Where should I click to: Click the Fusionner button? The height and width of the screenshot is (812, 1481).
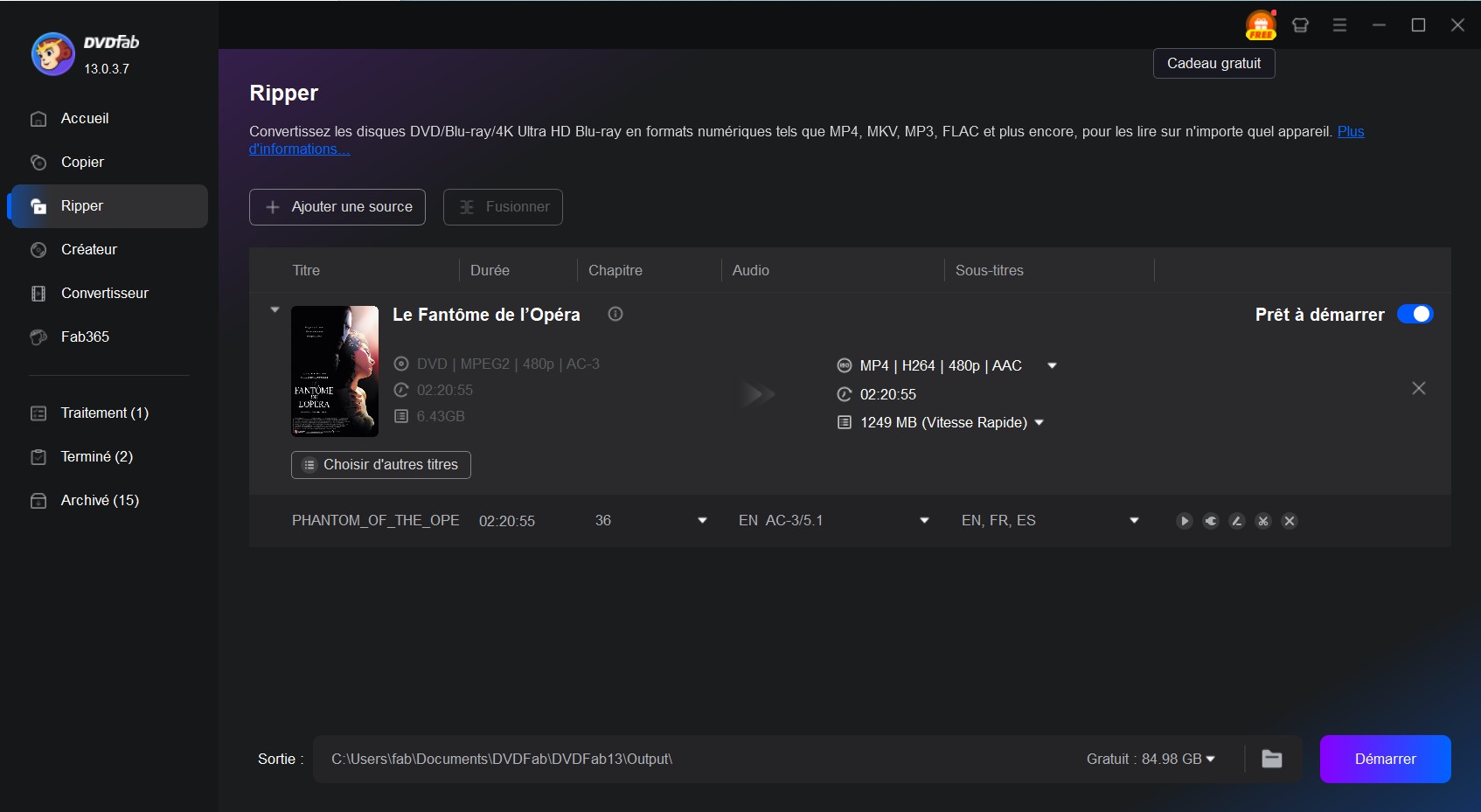click(x=503, y=207)
